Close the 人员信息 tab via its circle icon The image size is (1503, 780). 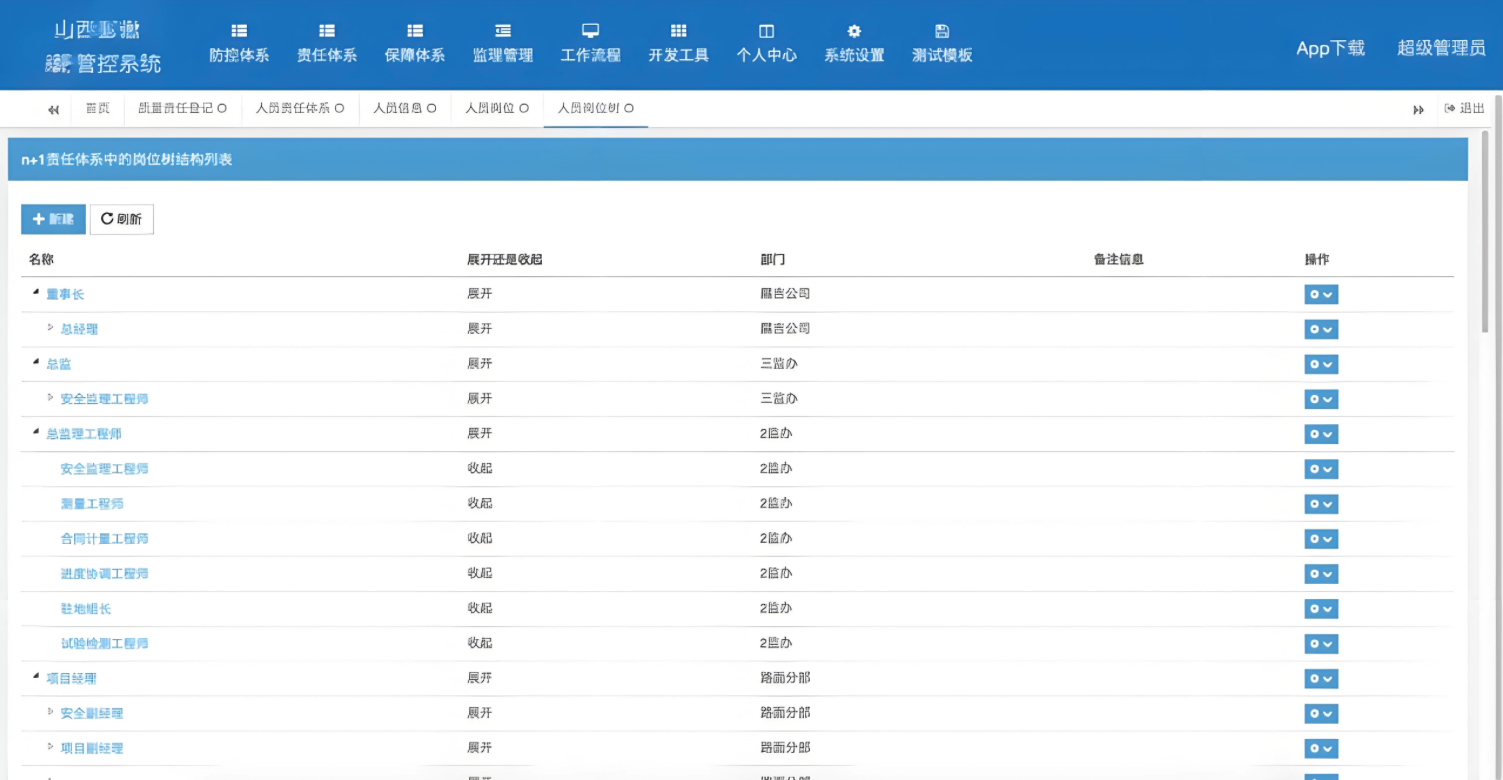pos(432,109)
